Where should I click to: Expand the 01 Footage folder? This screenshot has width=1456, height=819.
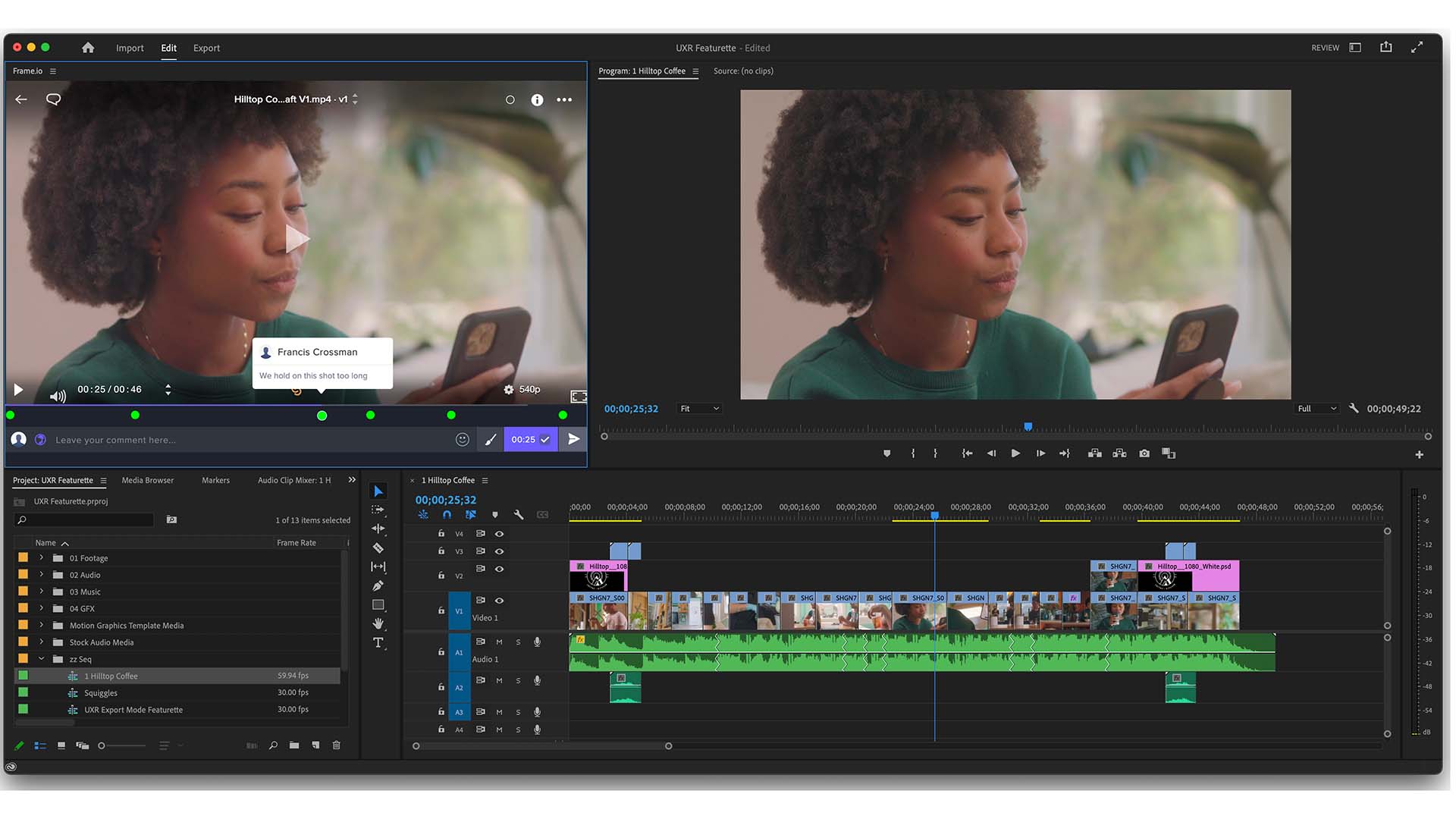click(42, 558)
